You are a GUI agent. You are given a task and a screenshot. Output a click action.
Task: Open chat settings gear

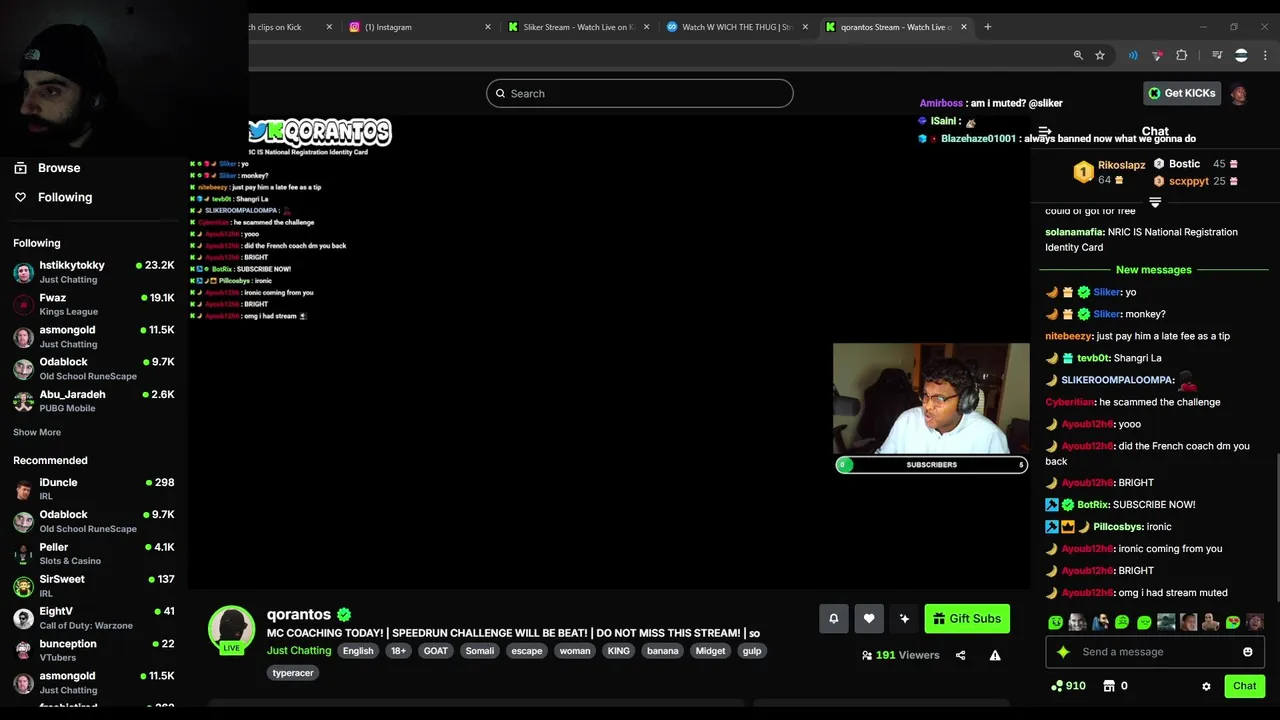pos(1206,686)
